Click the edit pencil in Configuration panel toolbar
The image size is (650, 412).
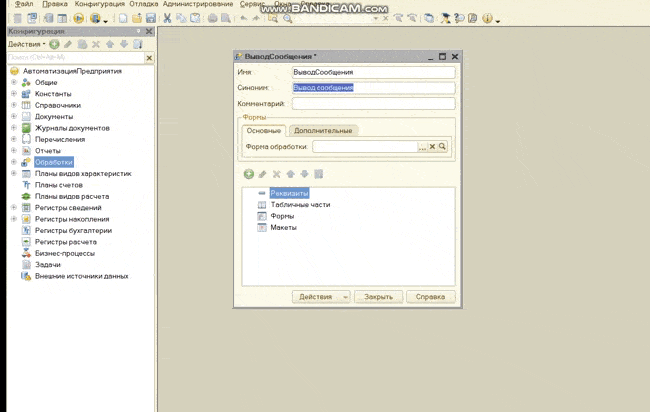pyautogui.click(x=68, y=44)
